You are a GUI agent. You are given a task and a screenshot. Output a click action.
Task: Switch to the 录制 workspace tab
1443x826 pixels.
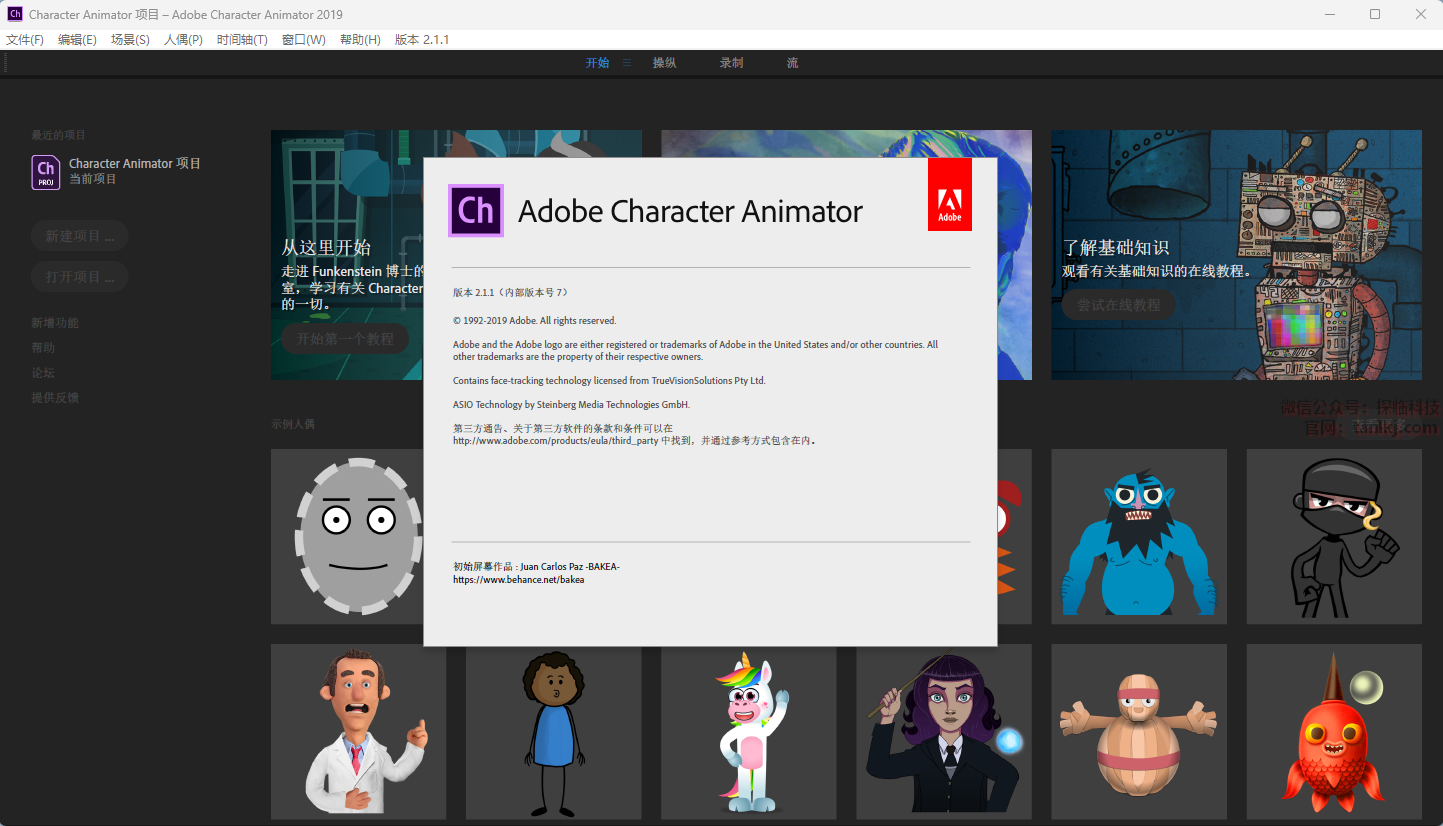coord(731,63)
